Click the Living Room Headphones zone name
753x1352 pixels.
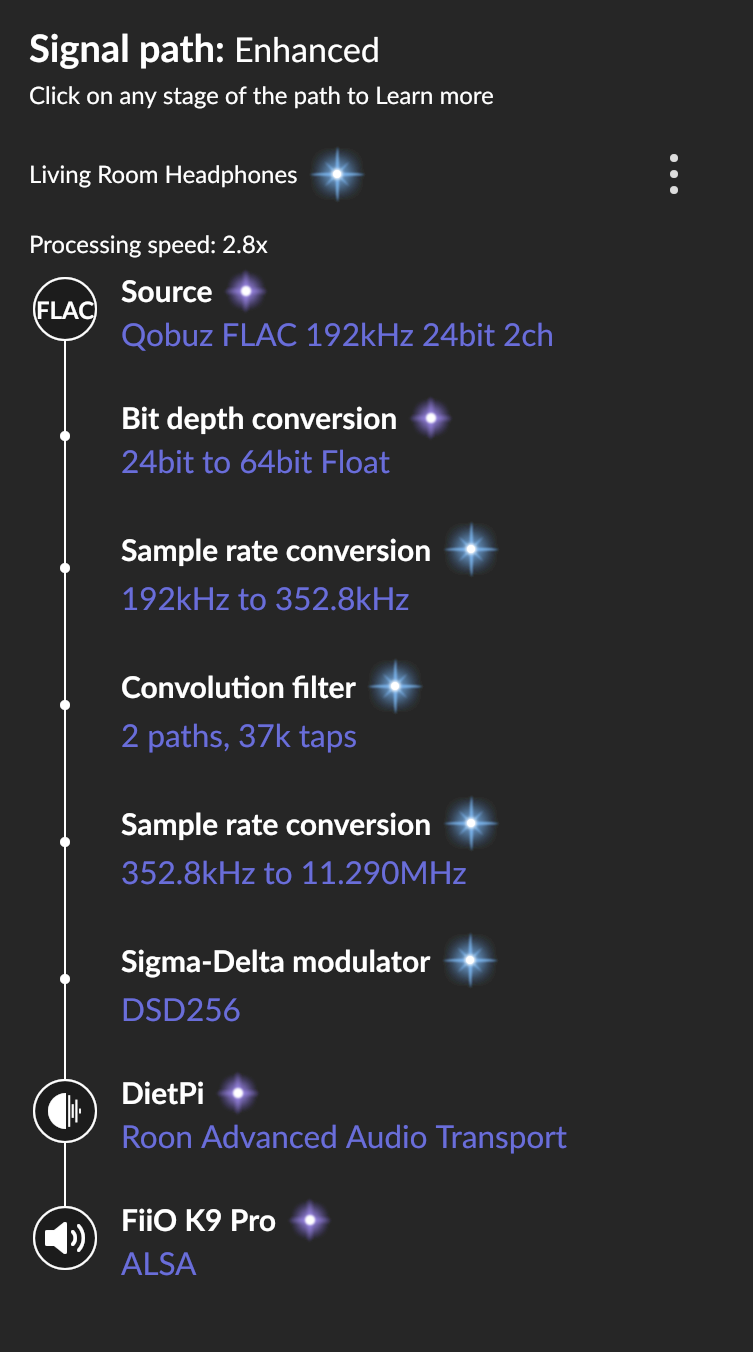coord(163,175)
